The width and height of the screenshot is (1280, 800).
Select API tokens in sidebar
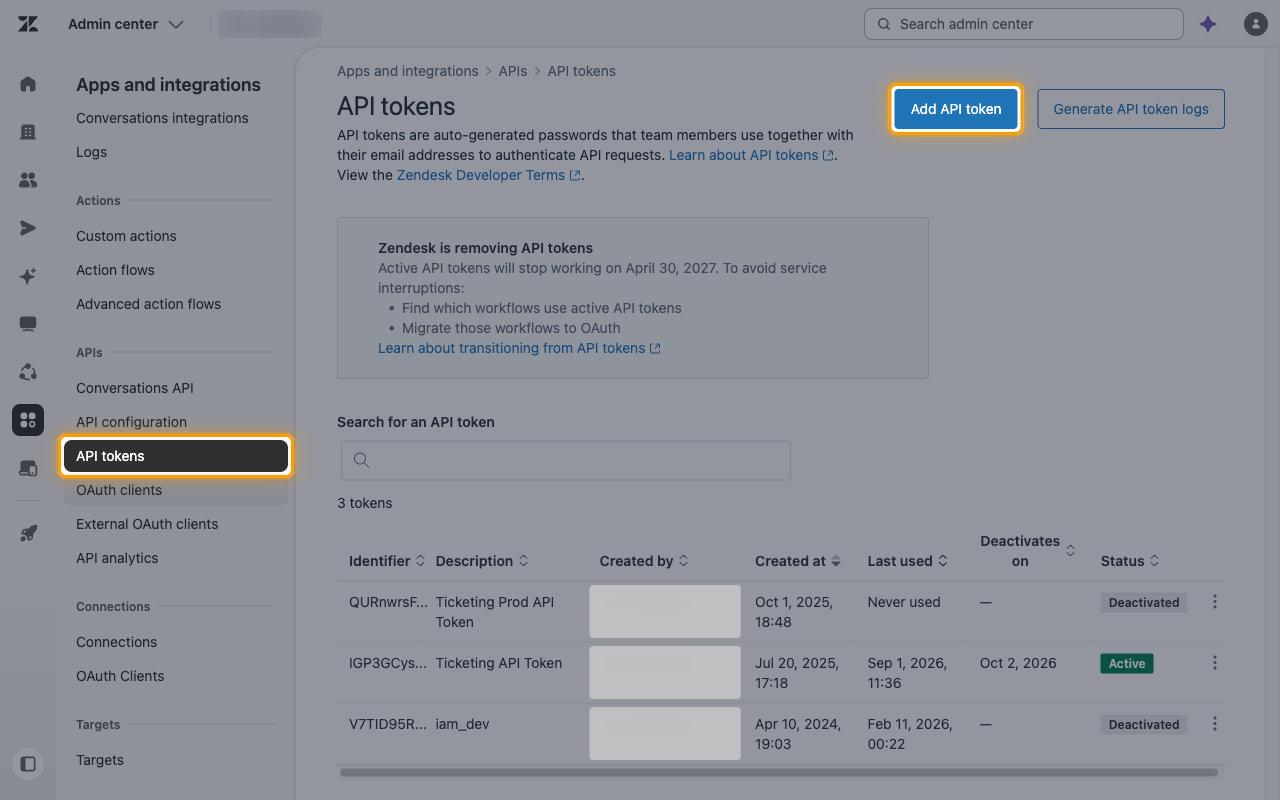point(176,456)
